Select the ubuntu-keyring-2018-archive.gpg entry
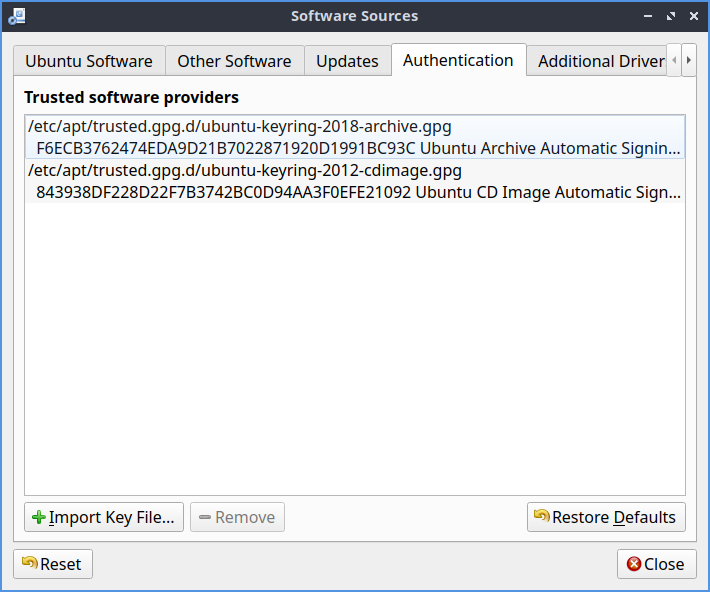Viewport: 710px width, 592px height. point(240,127)
